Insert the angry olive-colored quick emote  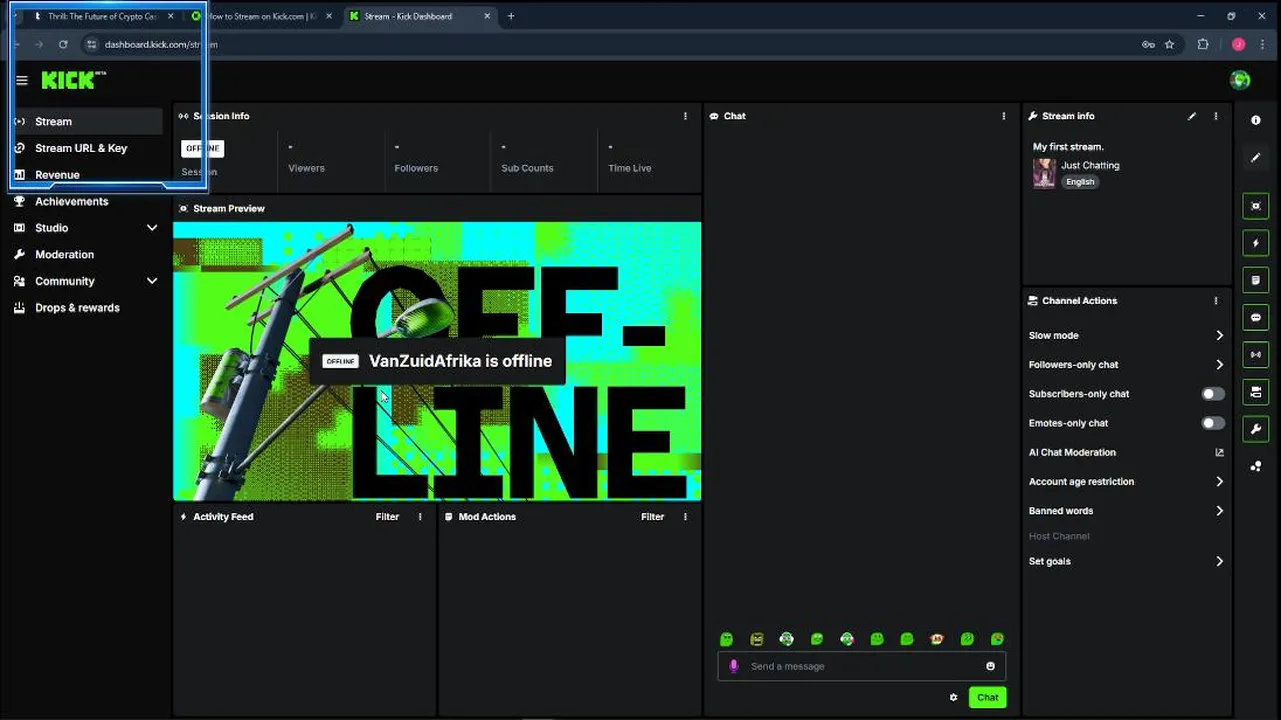[x=757, y=639]
